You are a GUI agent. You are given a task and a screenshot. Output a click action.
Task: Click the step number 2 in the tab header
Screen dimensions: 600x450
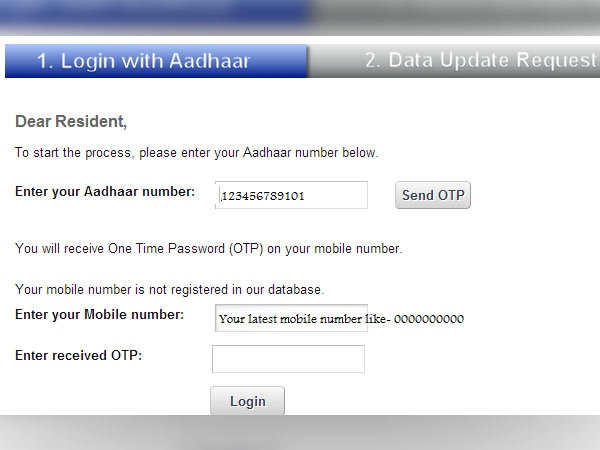[372, 61]
